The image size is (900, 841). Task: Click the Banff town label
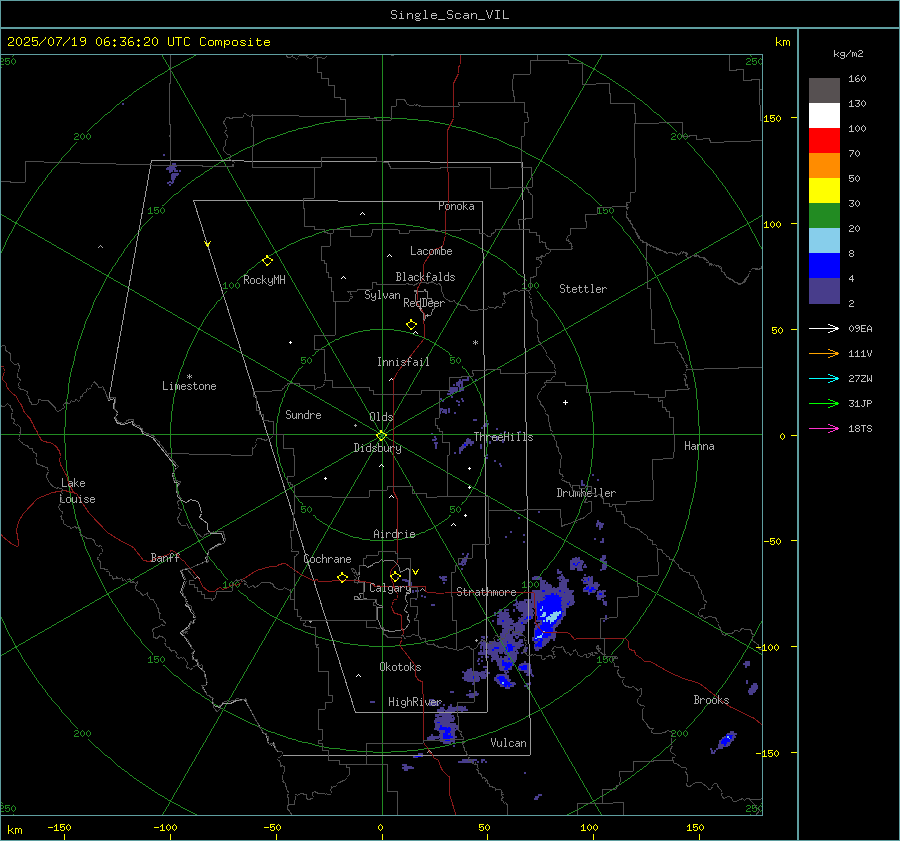tap(165, 557)
